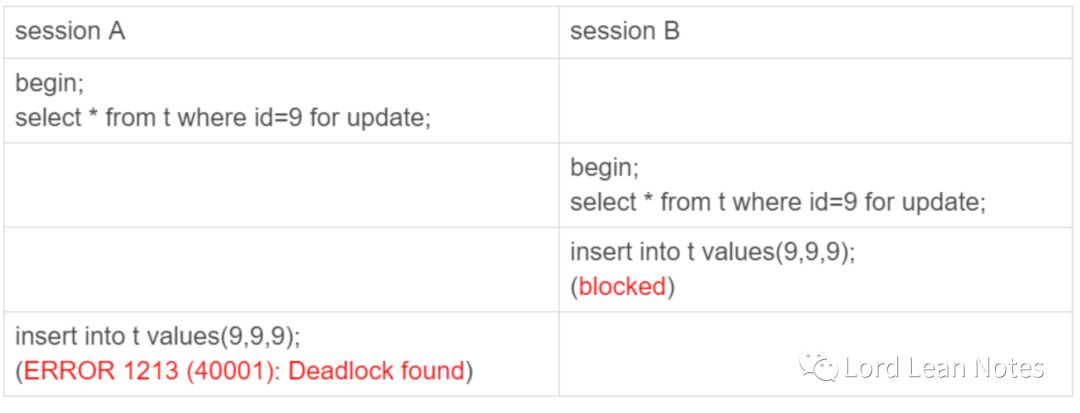Select the session B column header
Screen dimensions: 1080x413
pyautogui.click(x=625, y=32)
